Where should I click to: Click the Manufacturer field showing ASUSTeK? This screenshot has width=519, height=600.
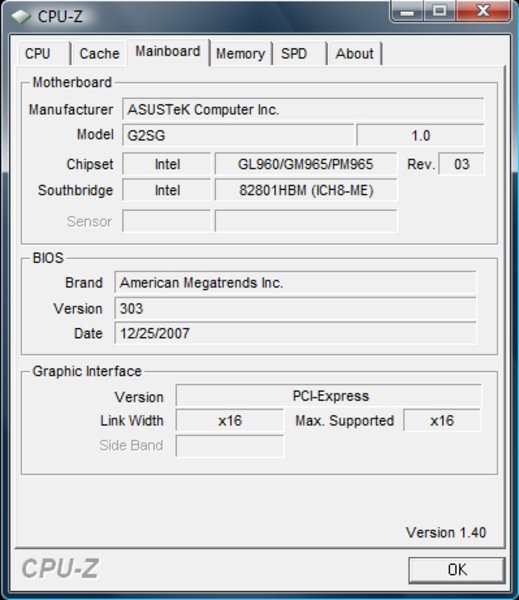click(x=303, y=109)
